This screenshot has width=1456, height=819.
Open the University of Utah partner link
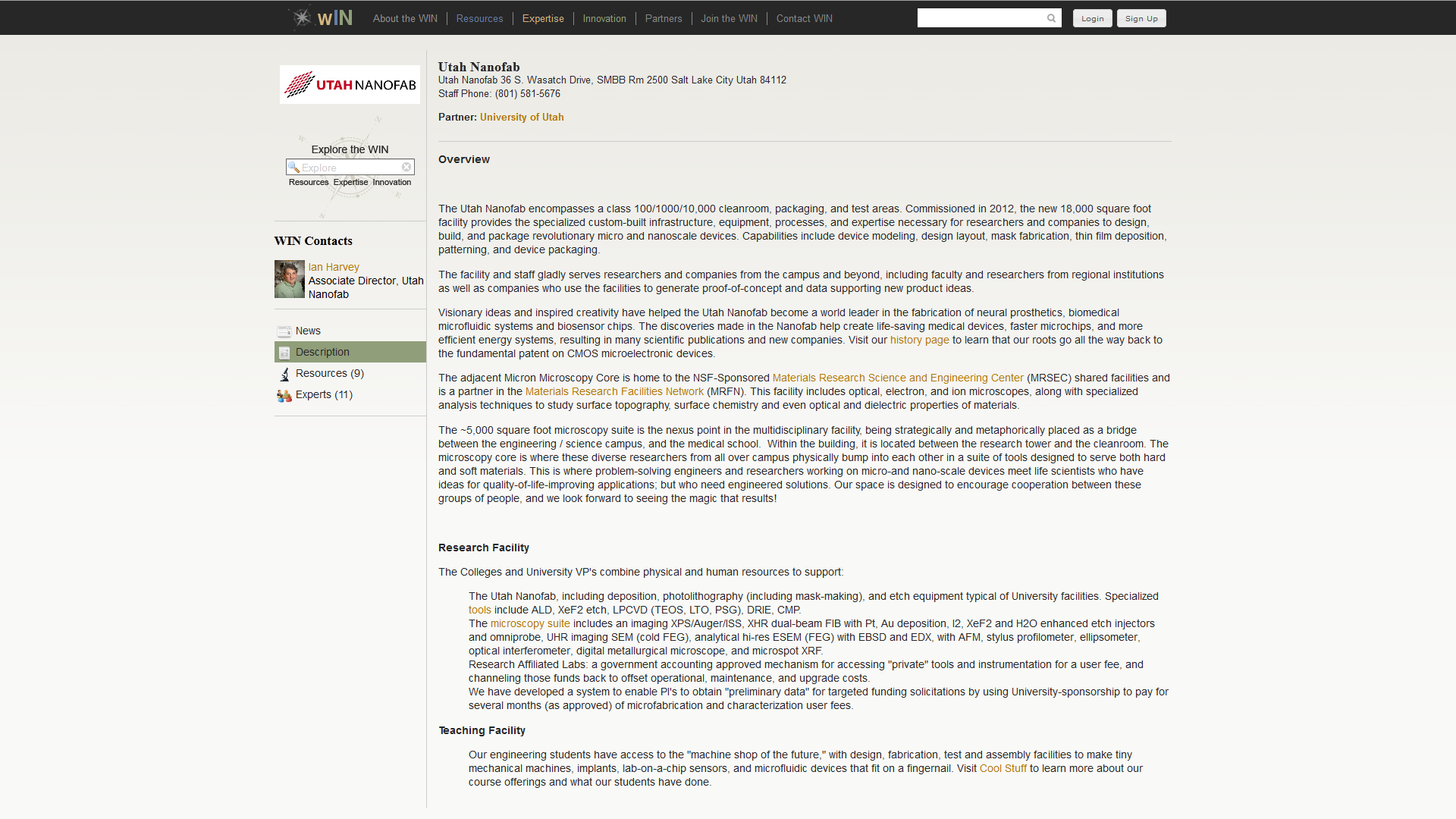pos(522,117)
